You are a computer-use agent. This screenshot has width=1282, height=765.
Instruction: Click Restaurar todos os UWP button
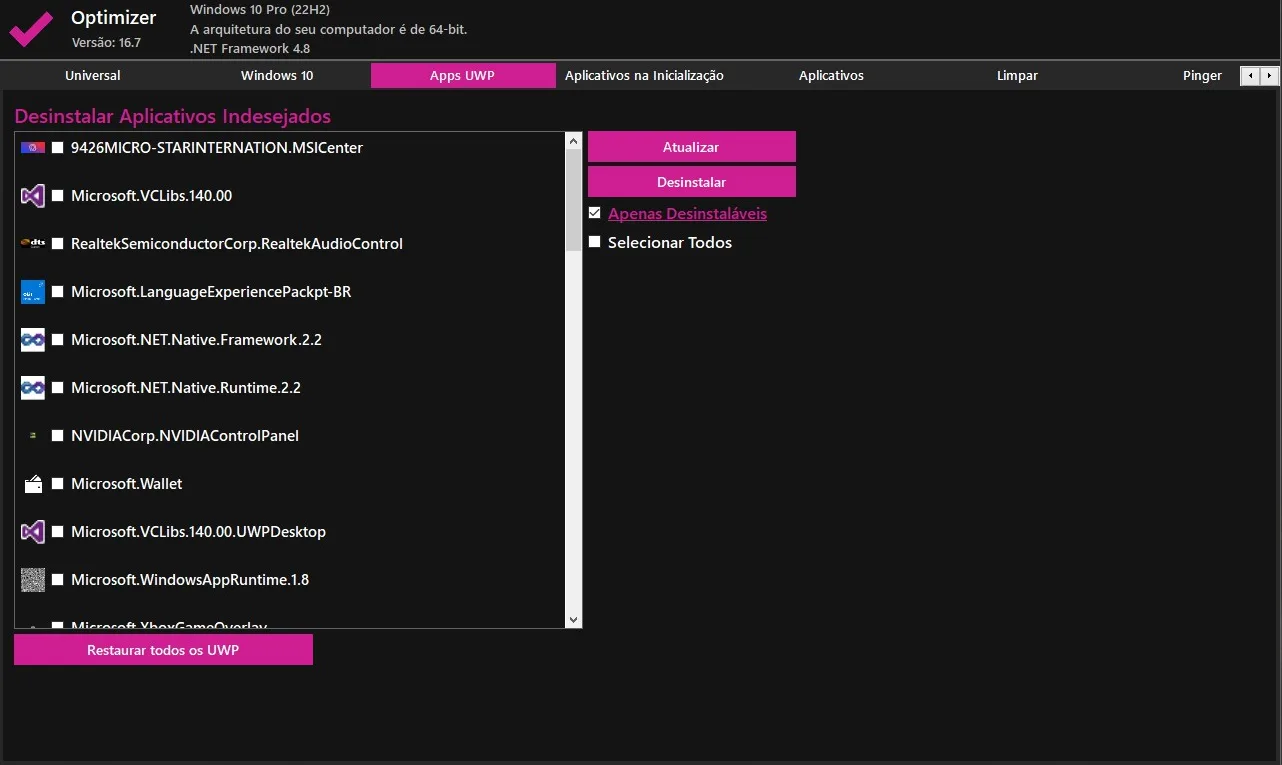(x=163, y=650)
